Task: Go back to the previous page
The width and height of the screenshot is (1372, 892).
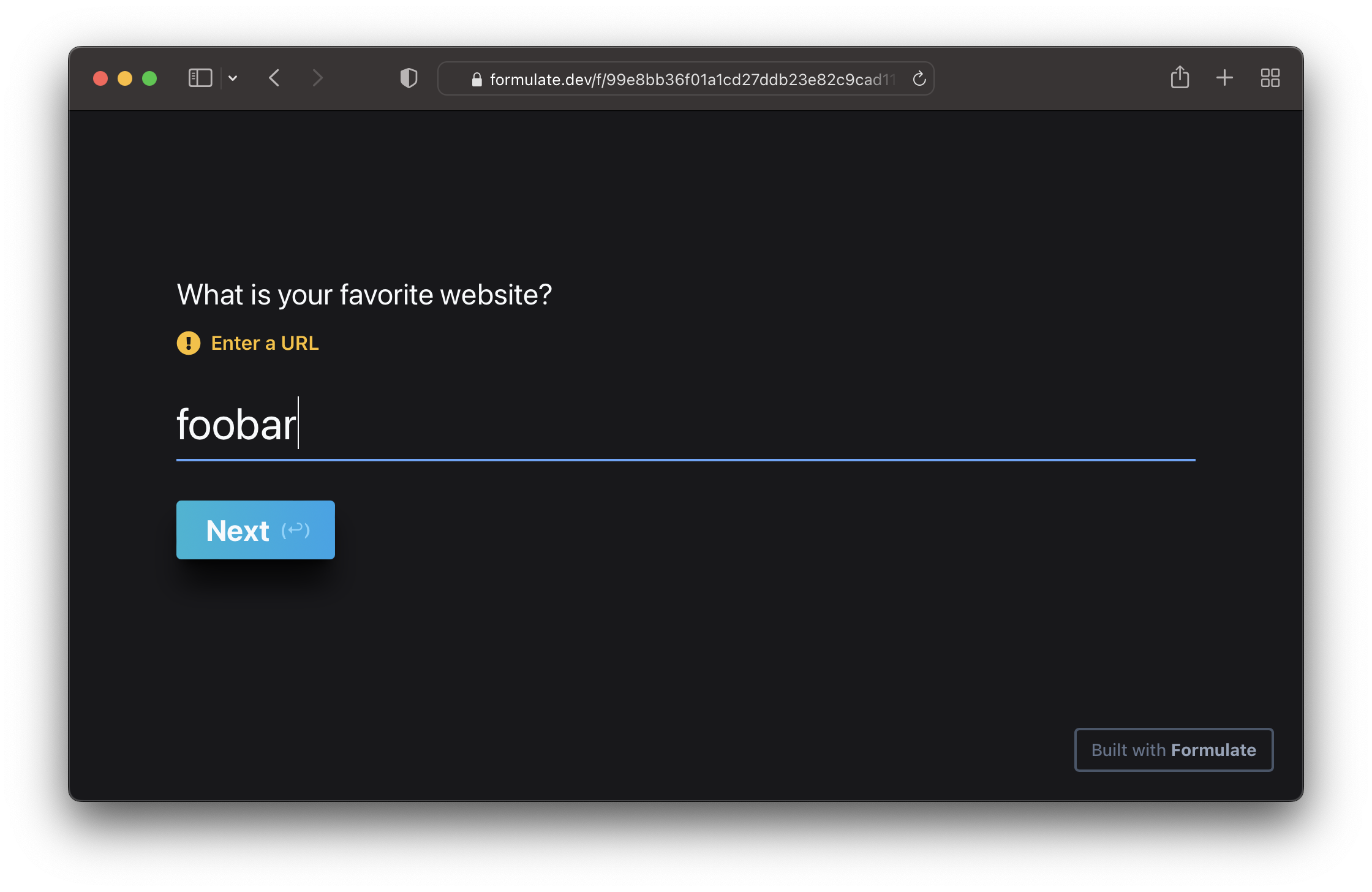Action: (274, 78)
